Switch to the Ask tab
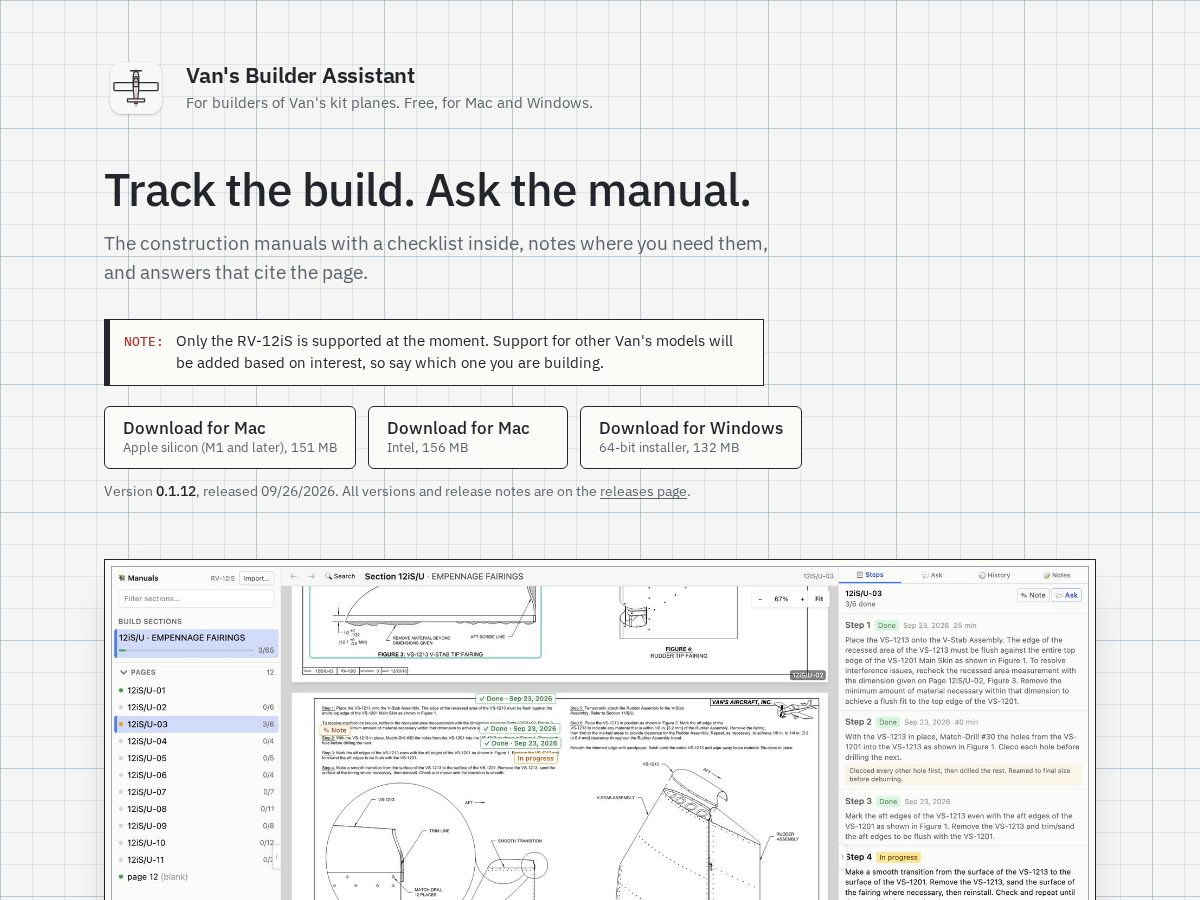1200x900 pixels. [932, 575]
